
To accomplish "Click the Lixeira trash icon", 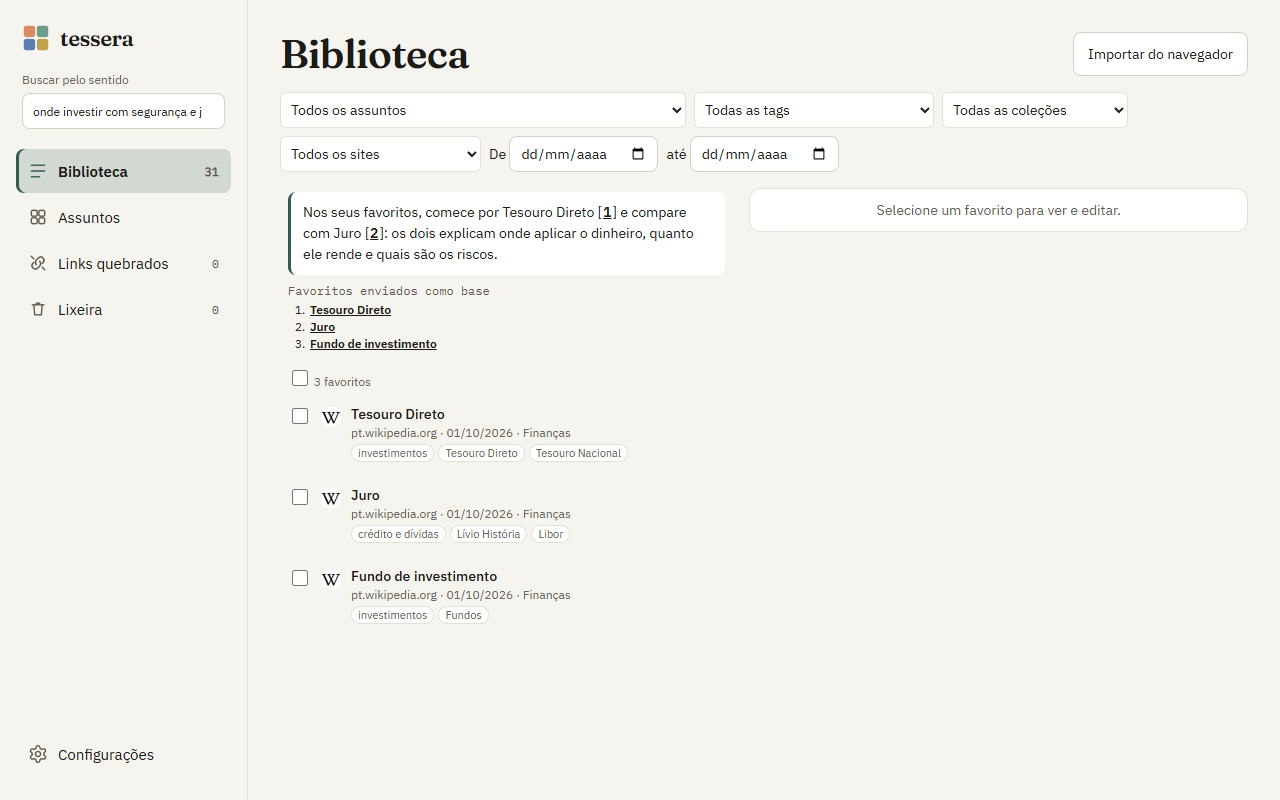I will coord(38,309).
